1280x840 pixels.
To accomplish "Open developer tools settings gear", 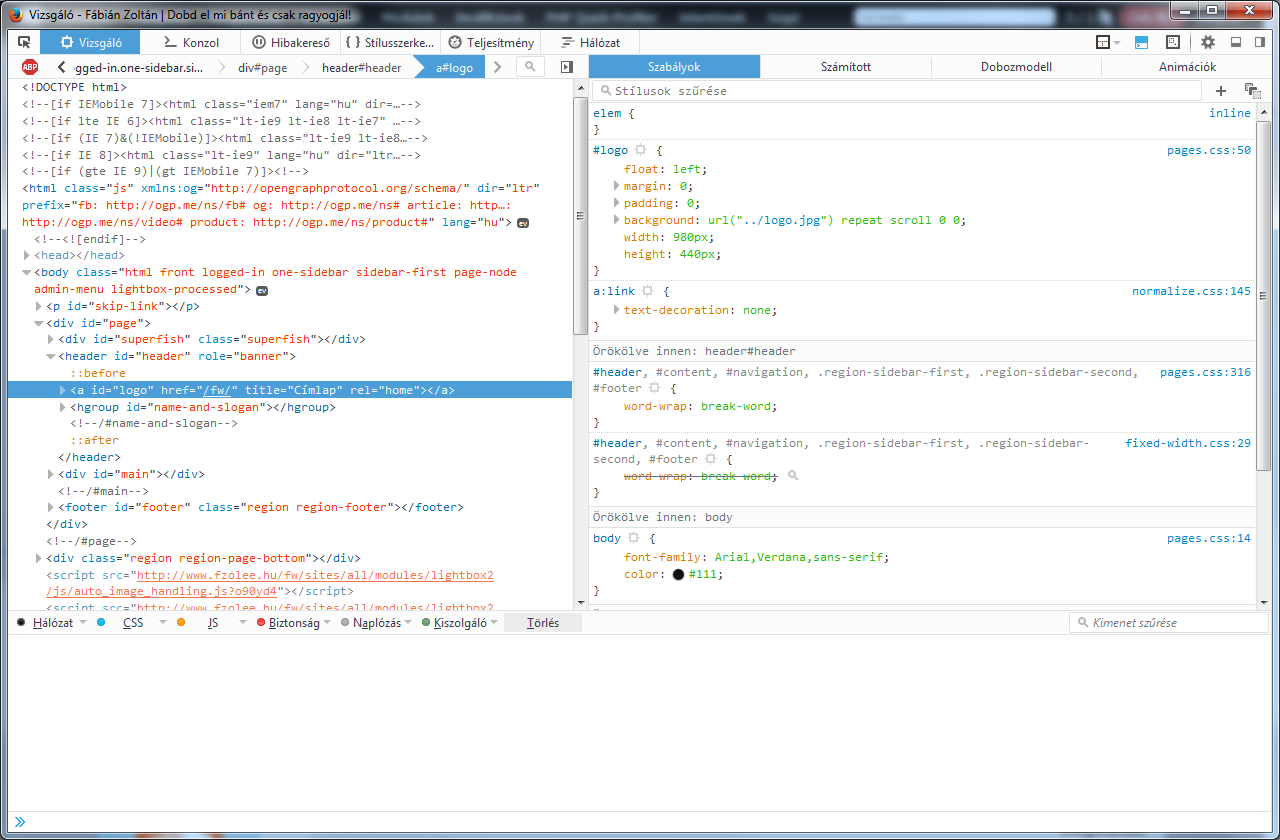I will (x=1208, y=42).
